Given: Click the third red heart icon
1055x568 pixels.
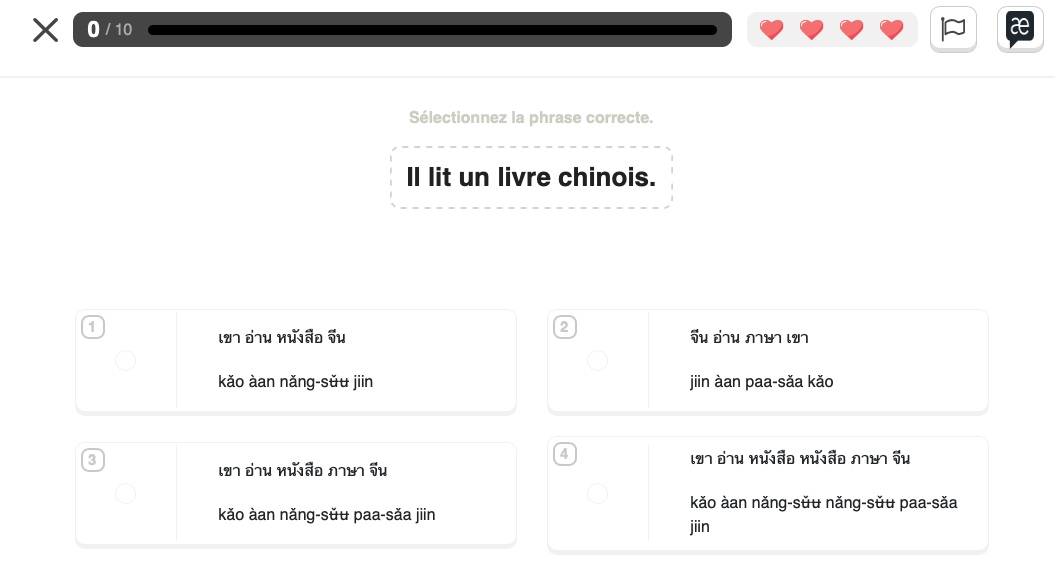Looking at the screenshot, I should (852, 30).
